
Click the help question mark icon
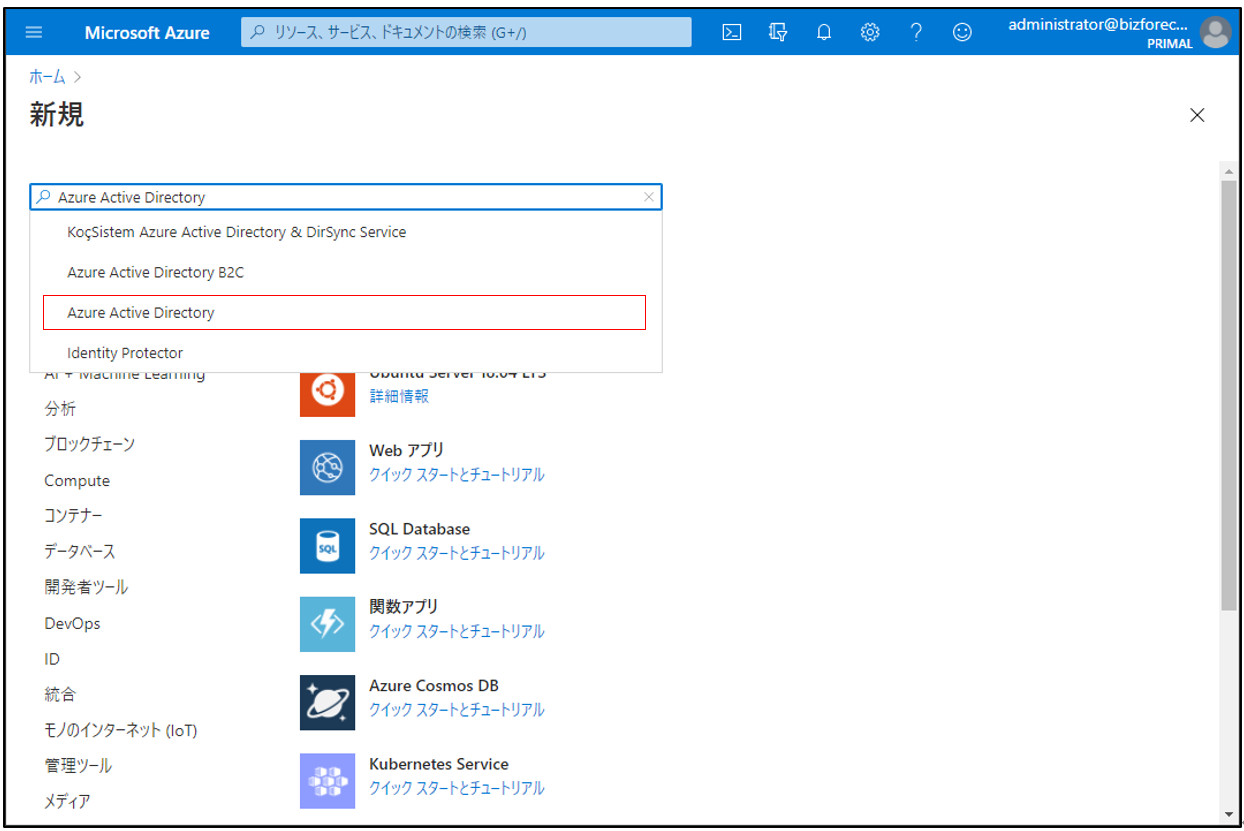pyautogui.click(x=916, y=32)
